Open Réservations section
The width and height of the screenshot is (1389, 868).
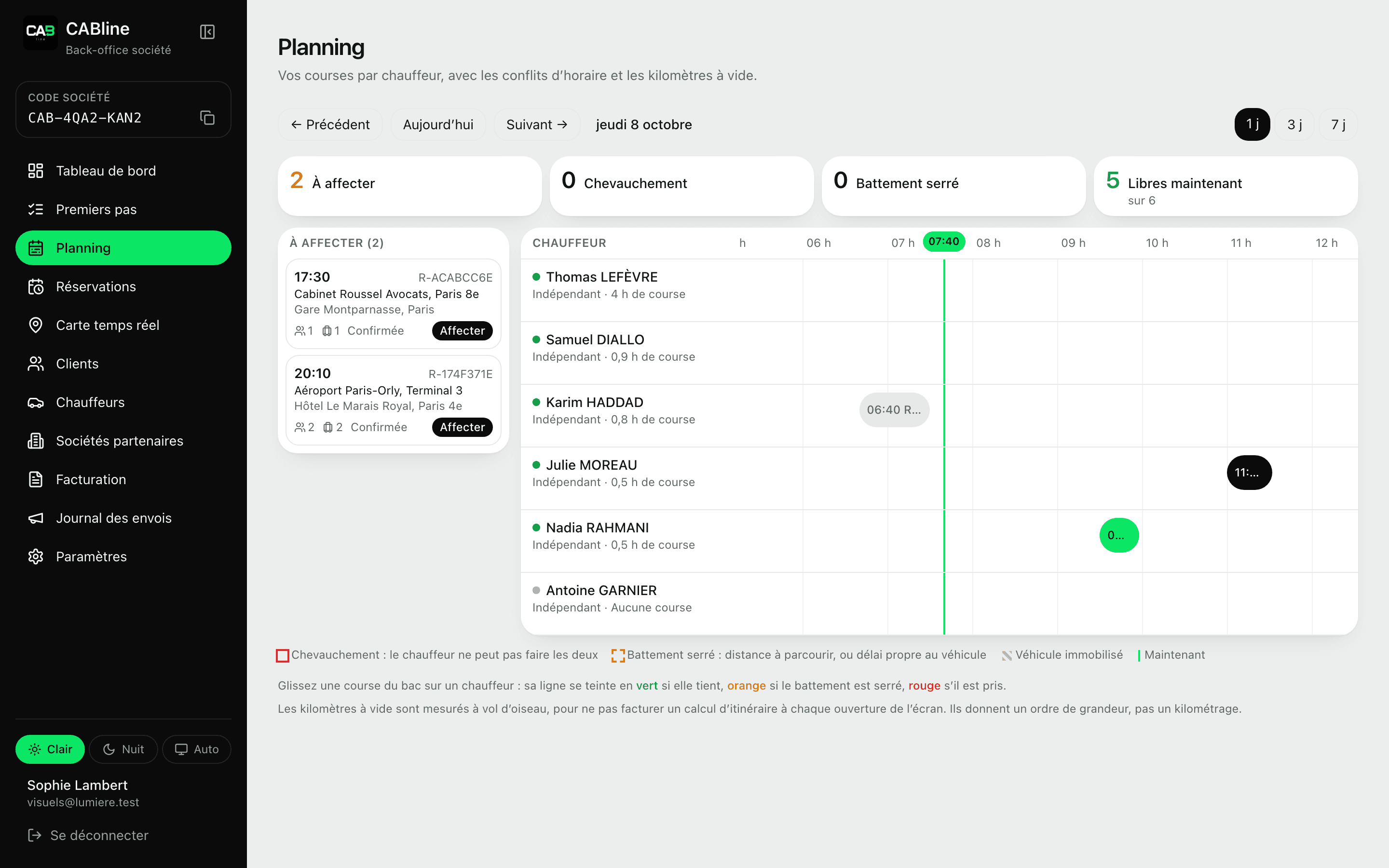(123, 286)
